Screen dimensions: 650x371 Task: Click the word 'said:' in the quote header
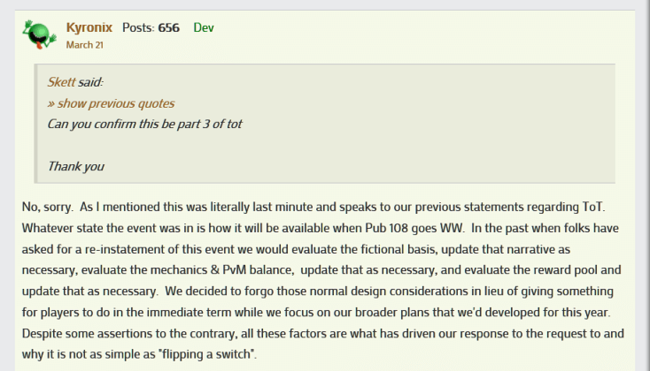91,82
